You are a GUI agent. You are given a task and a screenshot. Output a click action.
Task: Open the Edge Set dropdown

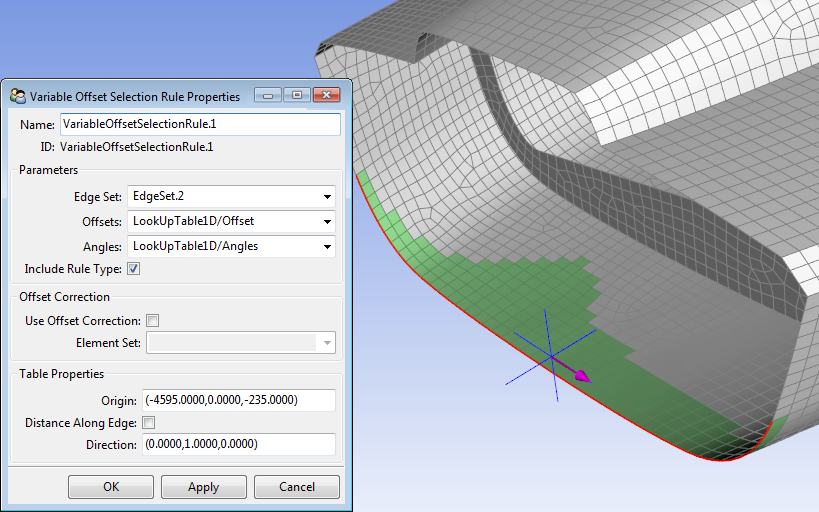pos(327,197)
